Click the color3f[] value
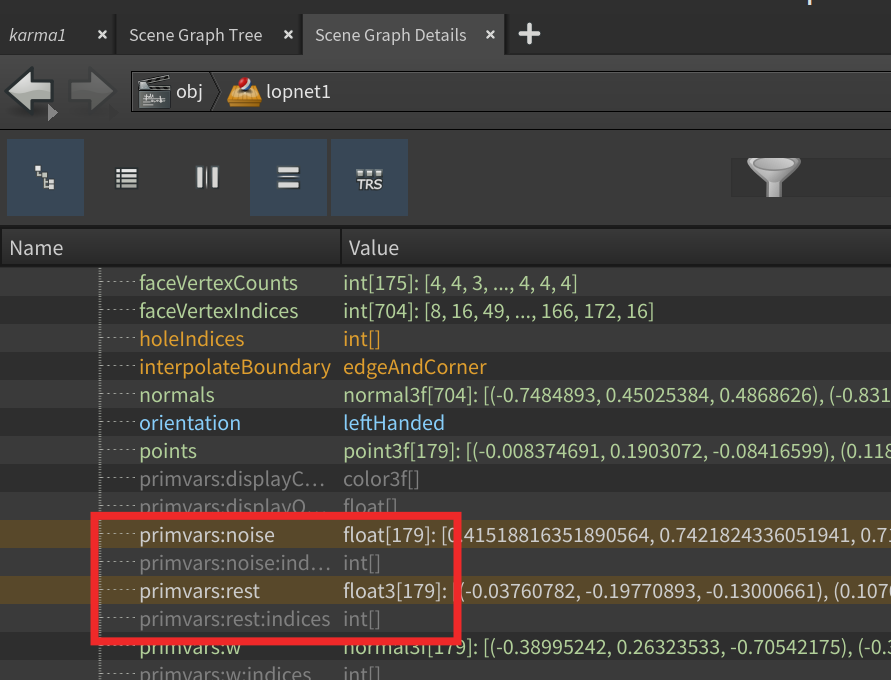Viewport: 891px width, 680px height. (x=381, y=479)
